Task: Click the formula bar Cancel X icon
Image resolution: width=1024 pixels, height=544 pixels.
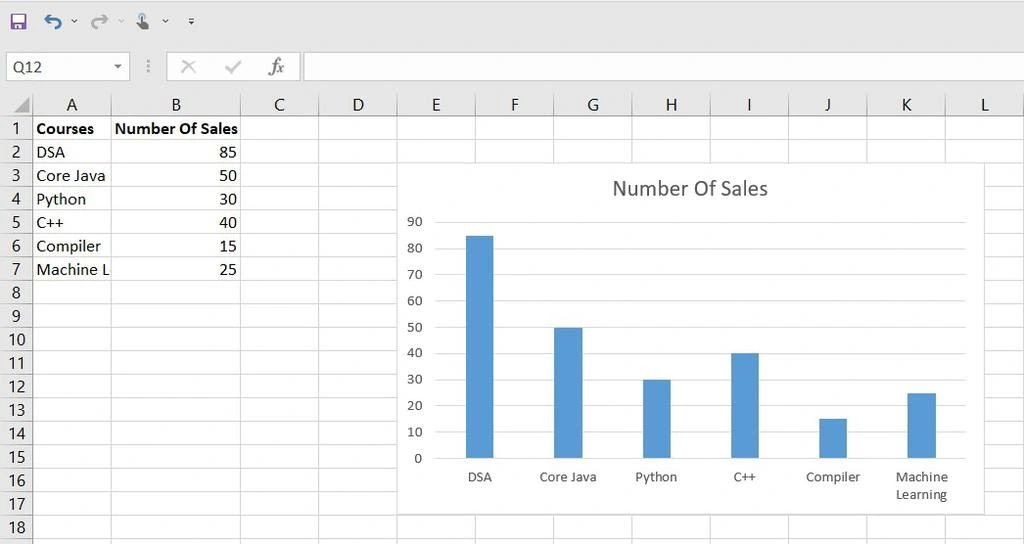Action: coord(188,67)
